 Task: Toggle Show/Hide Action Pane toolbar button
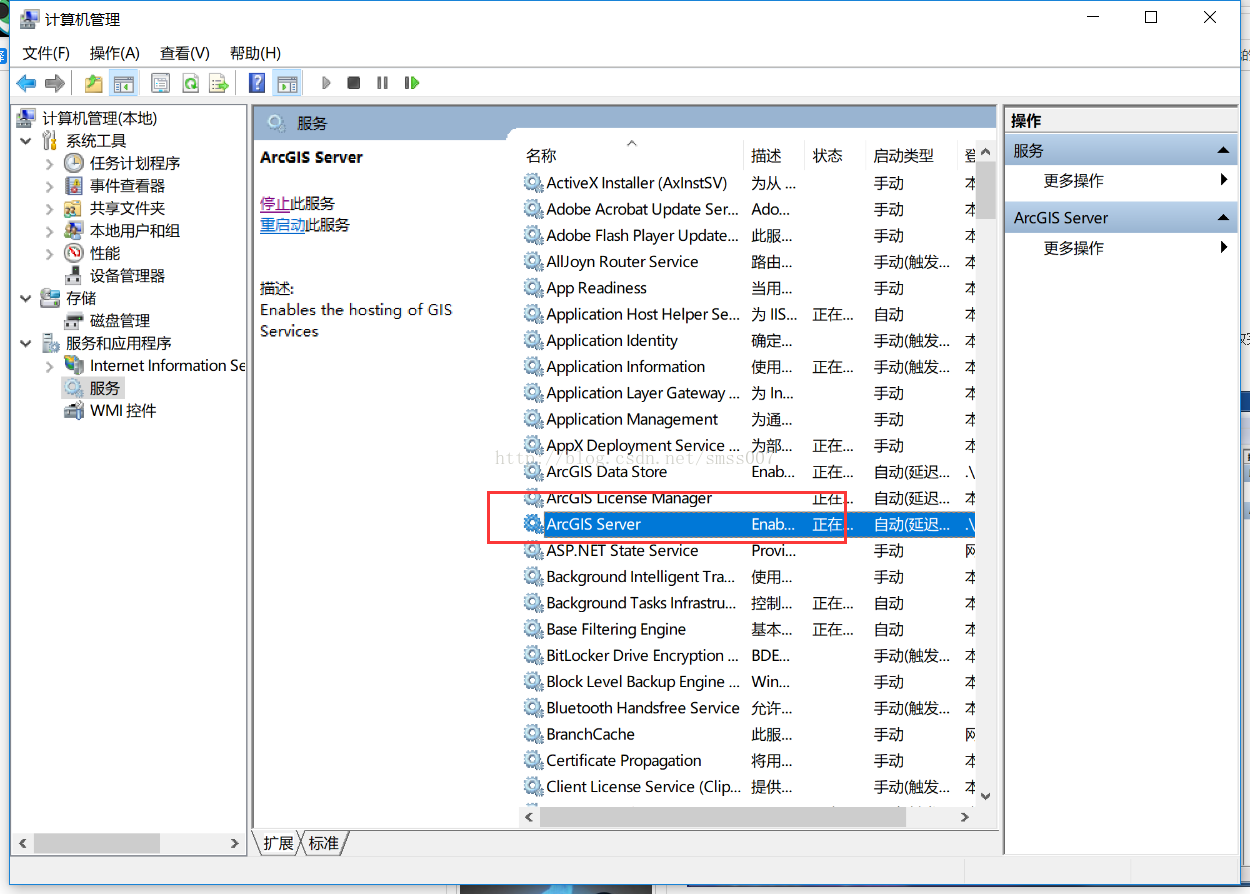tap(288, 83)
